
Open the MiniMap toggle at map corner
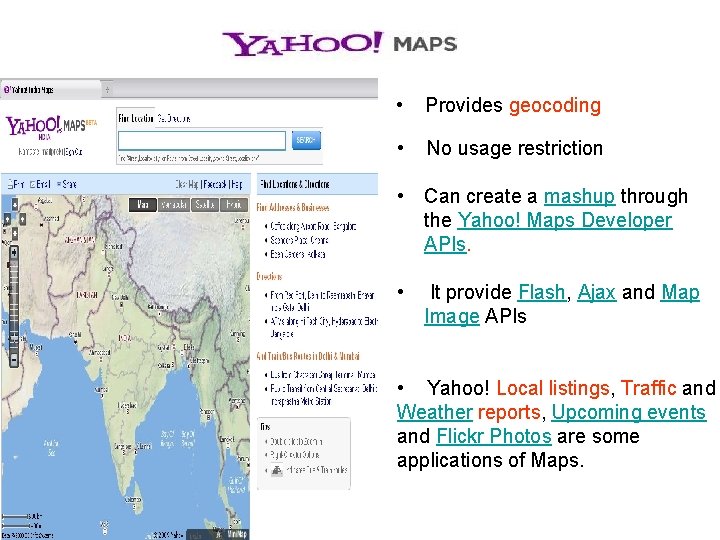pyautogui.click(x=237, y=534)
